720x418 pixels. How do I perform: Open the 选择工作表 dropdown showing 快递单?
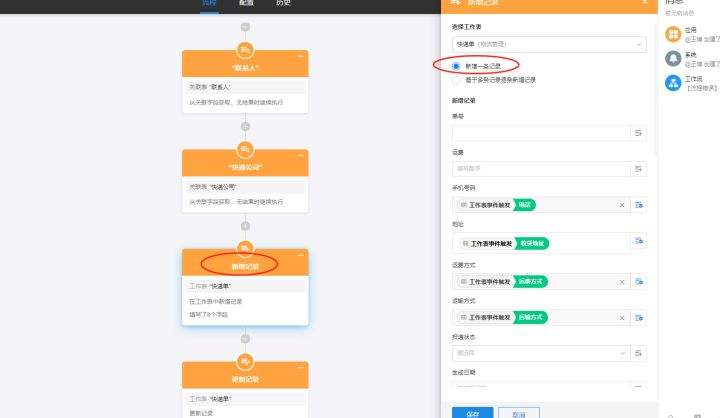click(549, 45)
